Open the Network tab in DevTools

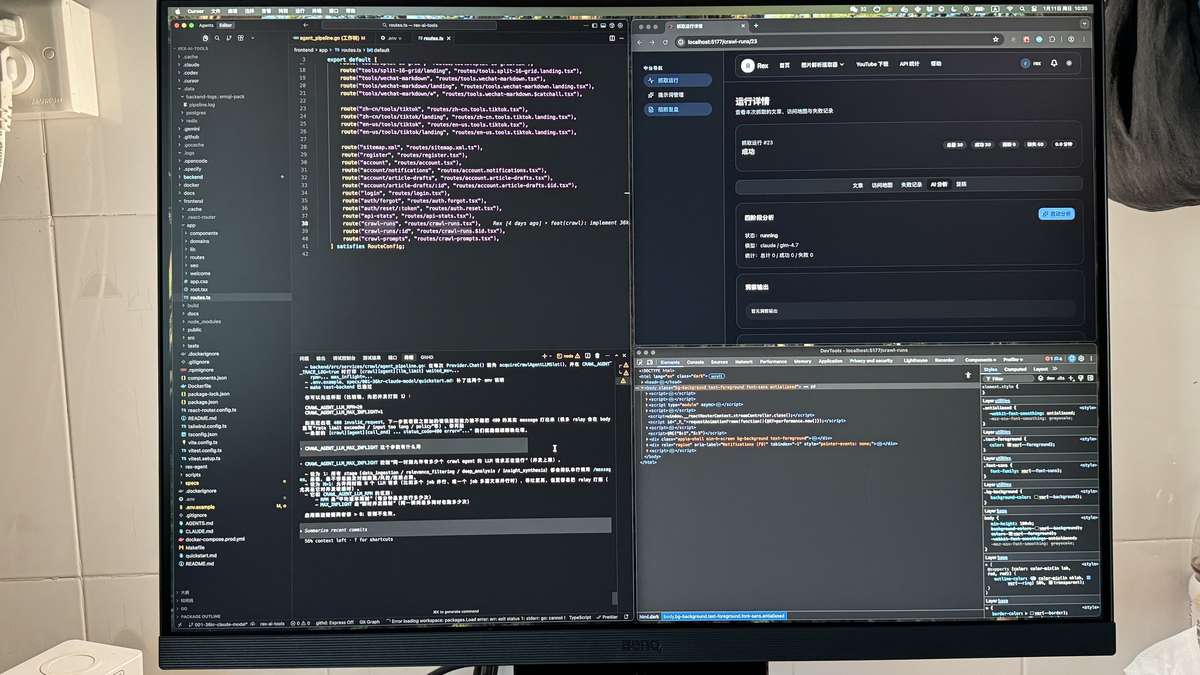coord(743,362)
